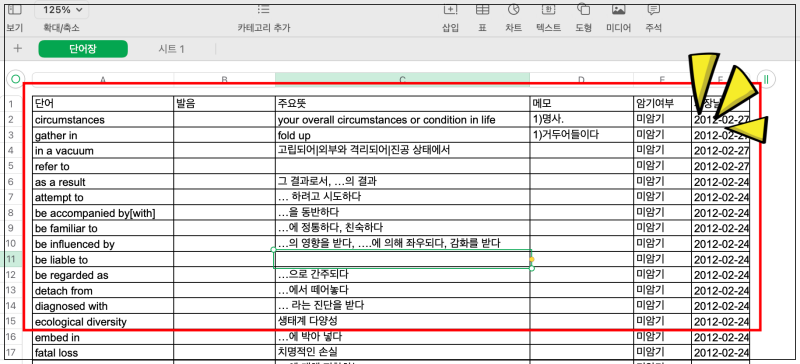Click the header cell '암기여부'

pyautogui.click(x=663, y=104)
